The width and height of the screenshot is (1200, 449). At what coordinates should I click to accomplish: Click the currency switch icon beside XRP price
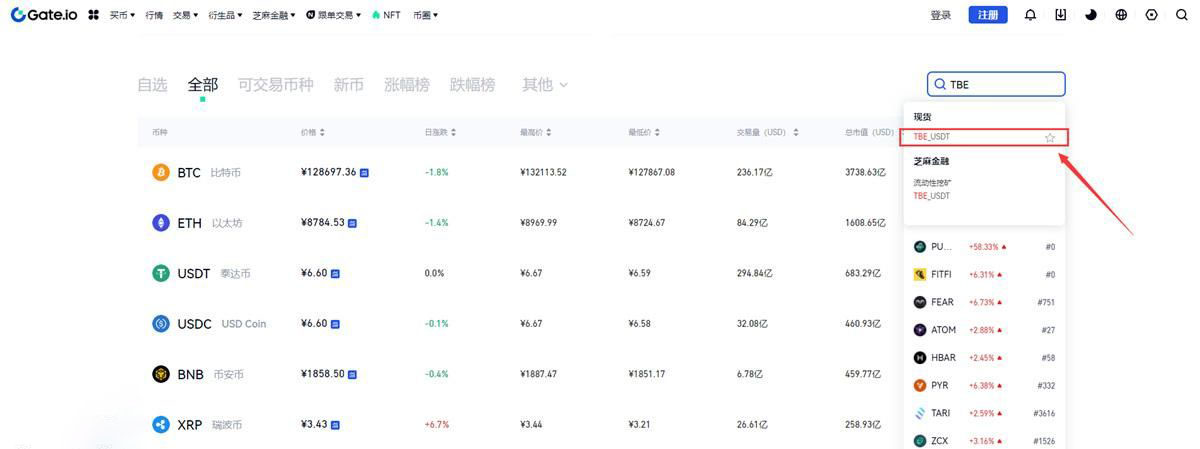click(x=335, y=424)
